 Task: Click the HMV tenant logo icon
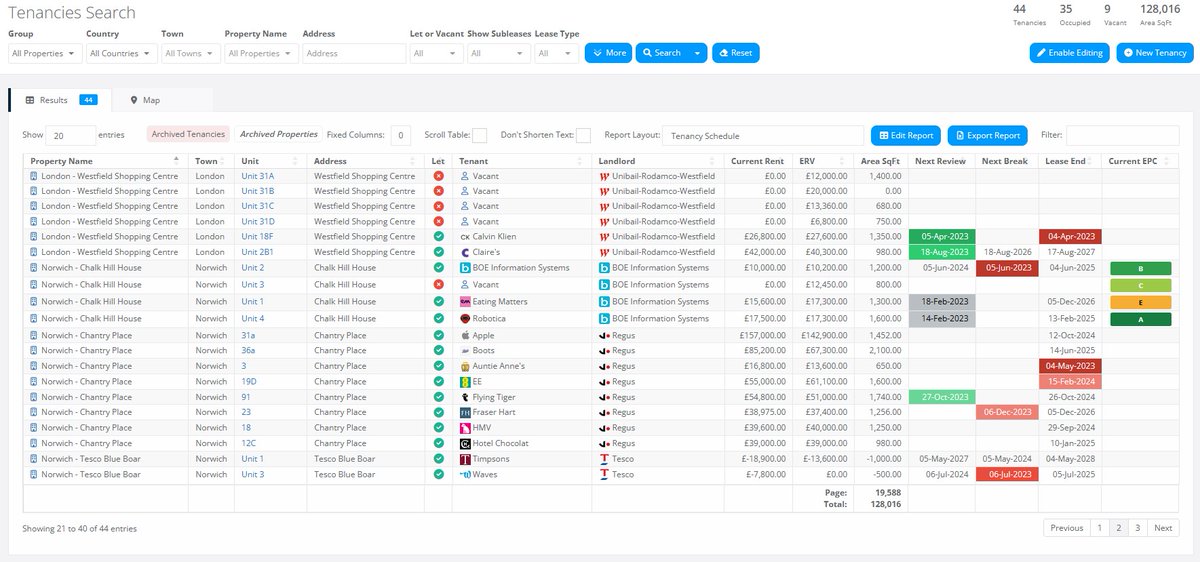pos(464,428)
